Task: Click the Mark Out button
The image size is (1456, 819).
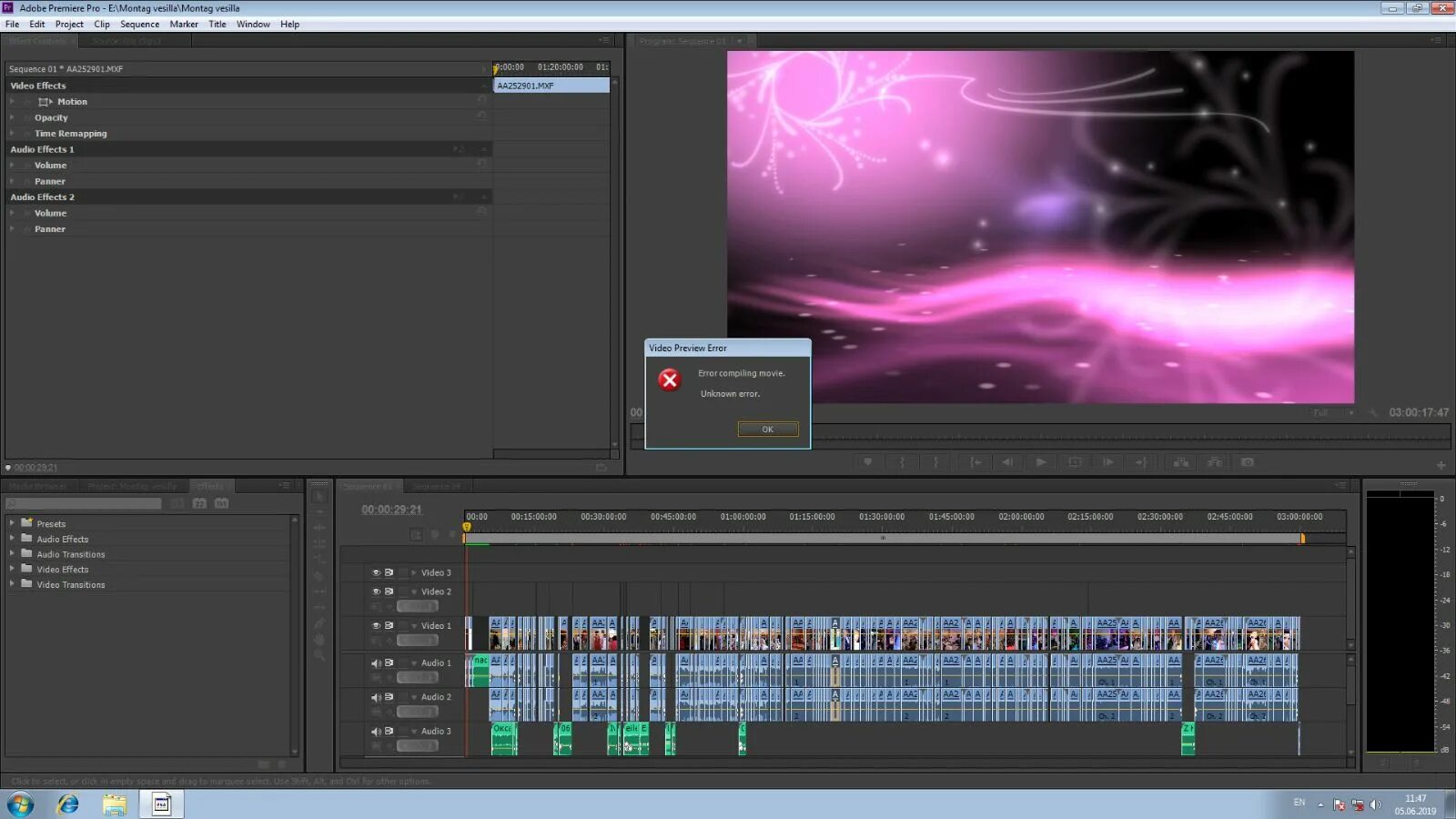Action: (x=935, y=462)
